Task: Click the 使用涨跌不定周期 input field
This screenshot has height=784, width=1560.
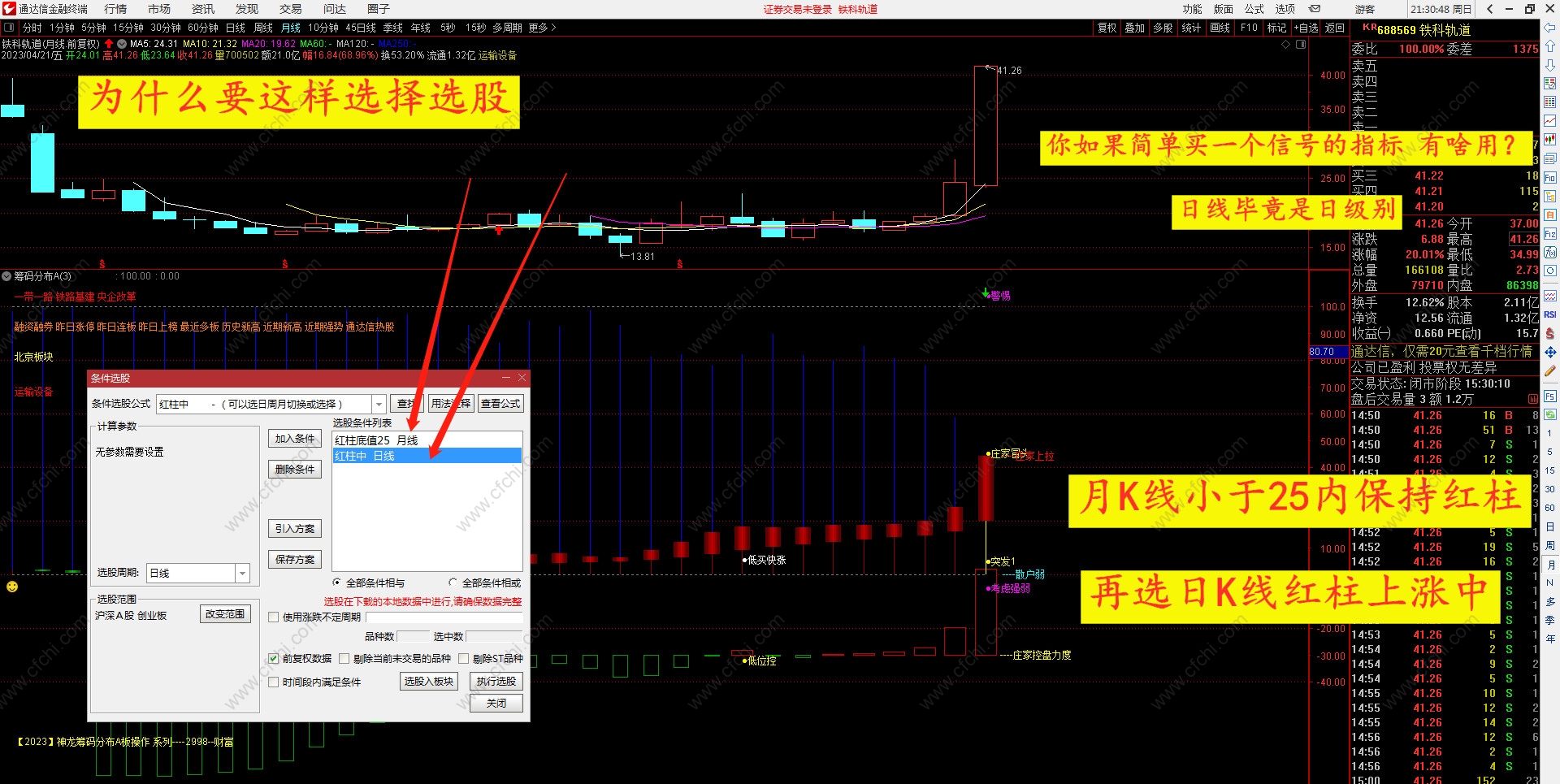Action: (x=444, y=617)
